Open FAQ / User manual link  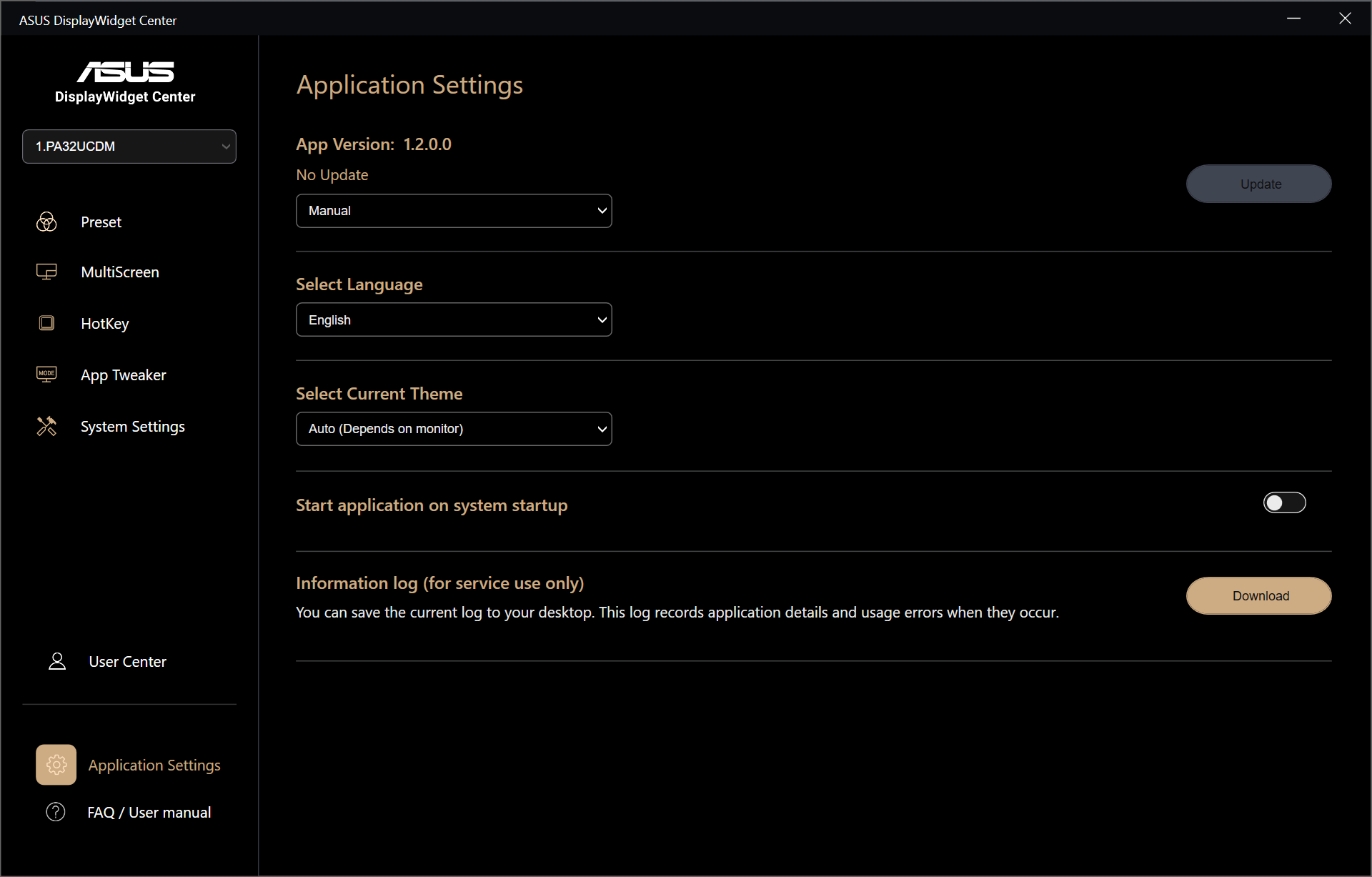(149, 813)
